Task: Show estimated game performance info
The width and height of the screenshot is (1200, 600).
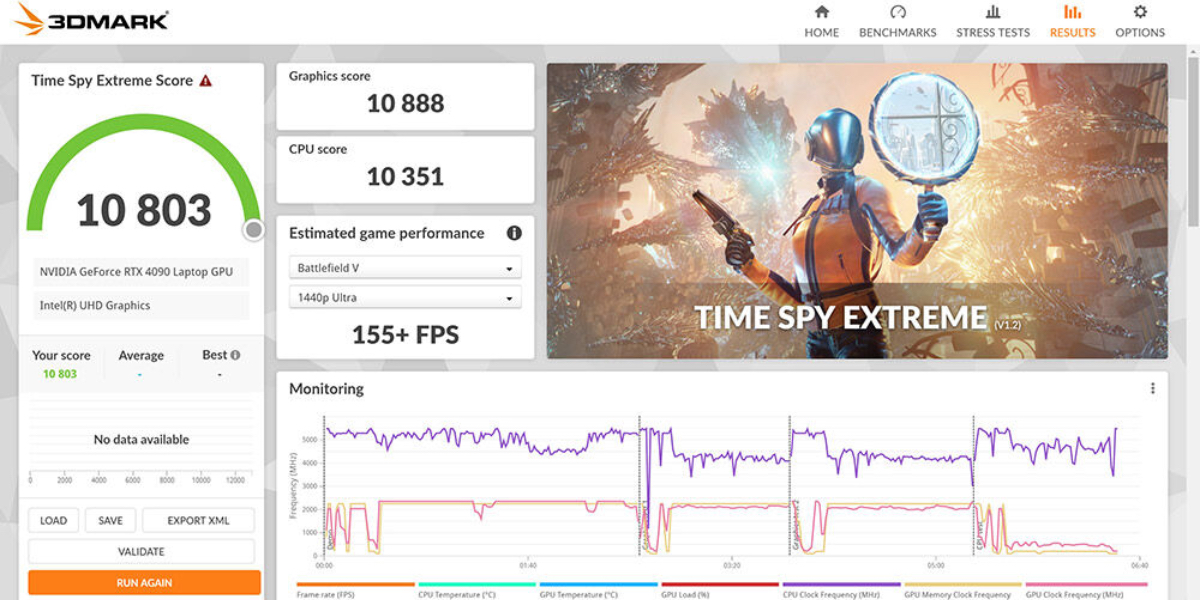Action: pos(514,233)
